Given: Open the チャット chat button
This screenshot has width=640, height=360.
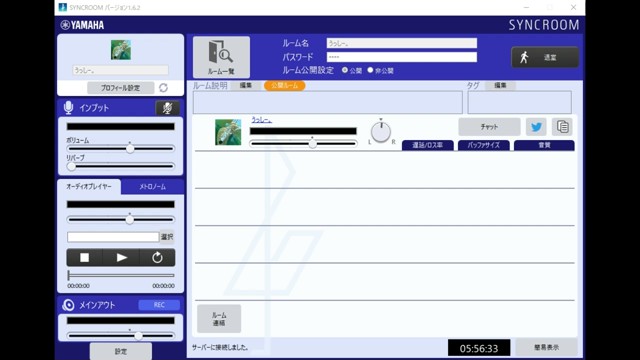Looking at the screenshot, I should [x=489, y=127].
